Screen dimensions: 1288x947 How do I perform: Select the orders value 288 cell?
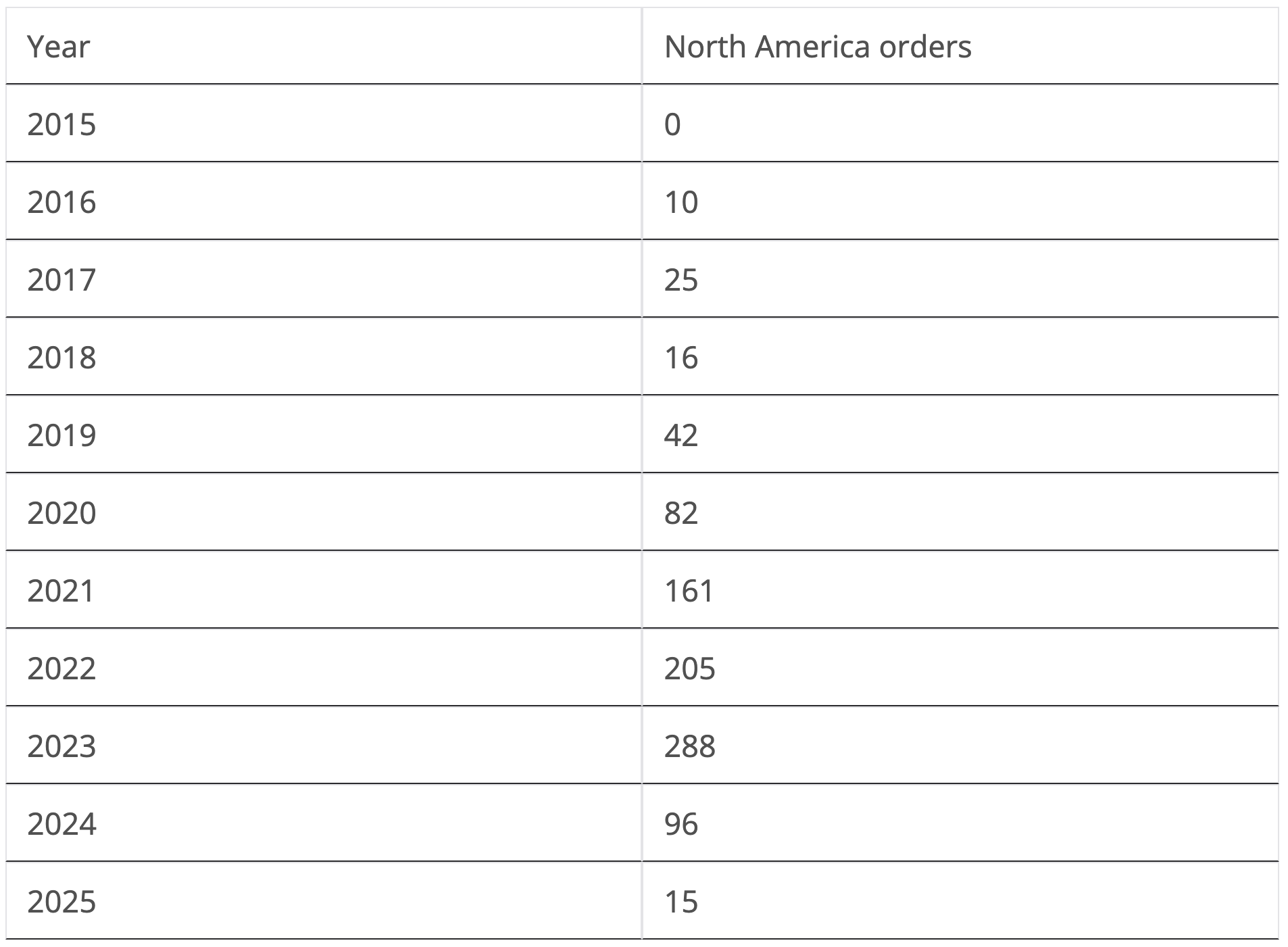tap(689, 746)
